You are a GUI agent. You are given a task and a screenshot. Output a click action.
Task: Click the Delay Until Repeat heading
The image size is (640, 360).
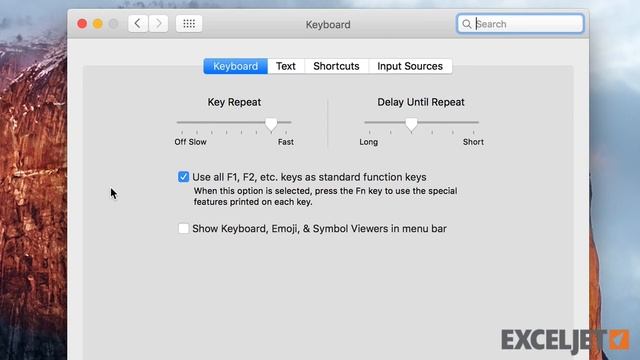(x=421, y=102)
